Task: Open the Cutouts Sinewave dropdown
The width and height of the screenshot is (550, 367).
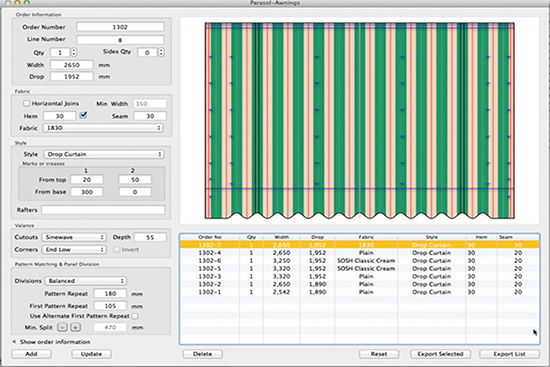Action: click(x=74, y=238)
